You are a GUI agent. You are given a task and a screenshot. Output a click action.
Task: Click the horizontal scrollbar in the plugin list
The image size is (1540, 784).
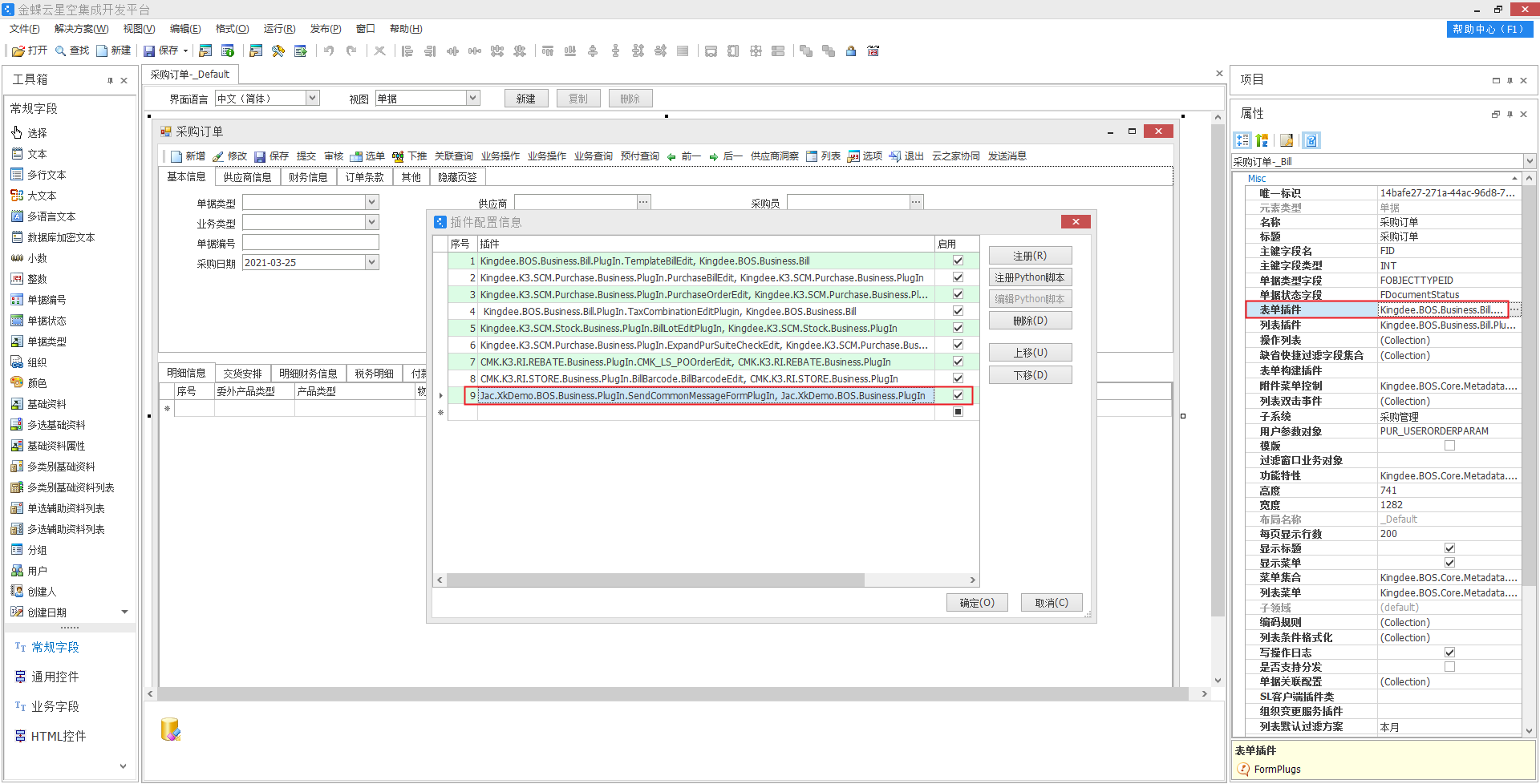(x=655, y=580)
